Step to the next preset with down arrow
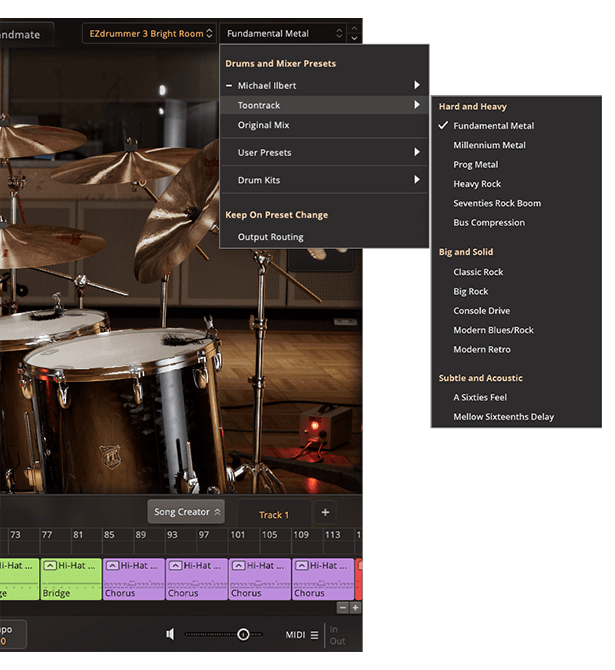 353,38
